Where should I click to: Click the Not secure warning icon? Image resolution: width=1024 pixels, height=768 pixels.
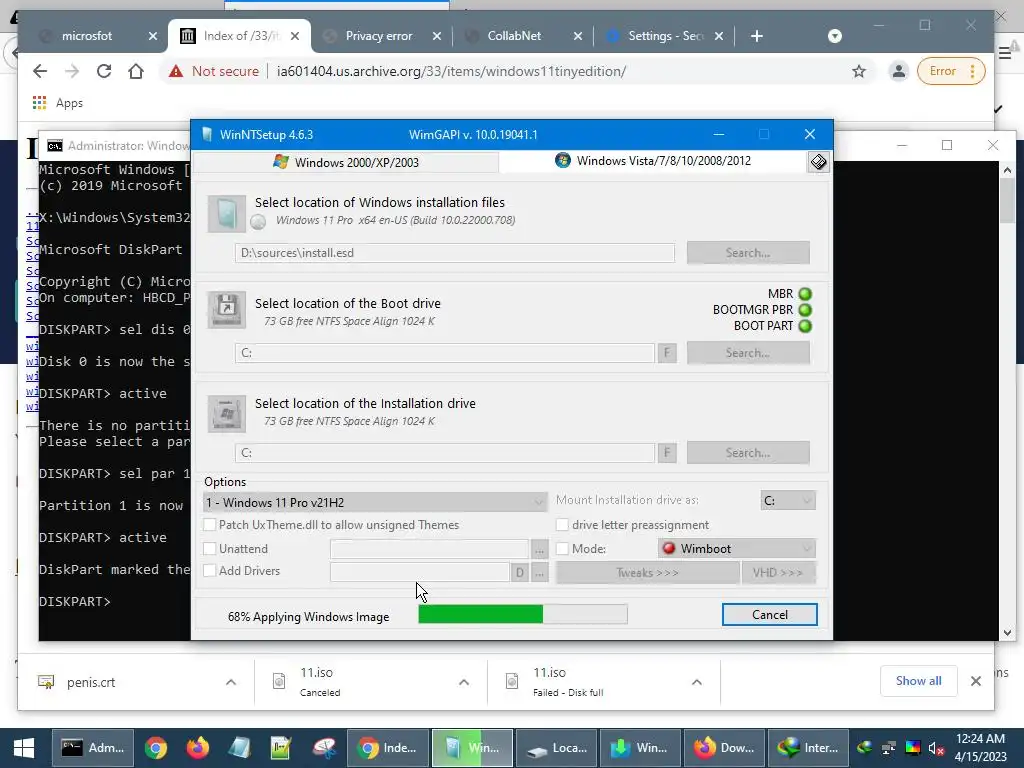point(176,71)
